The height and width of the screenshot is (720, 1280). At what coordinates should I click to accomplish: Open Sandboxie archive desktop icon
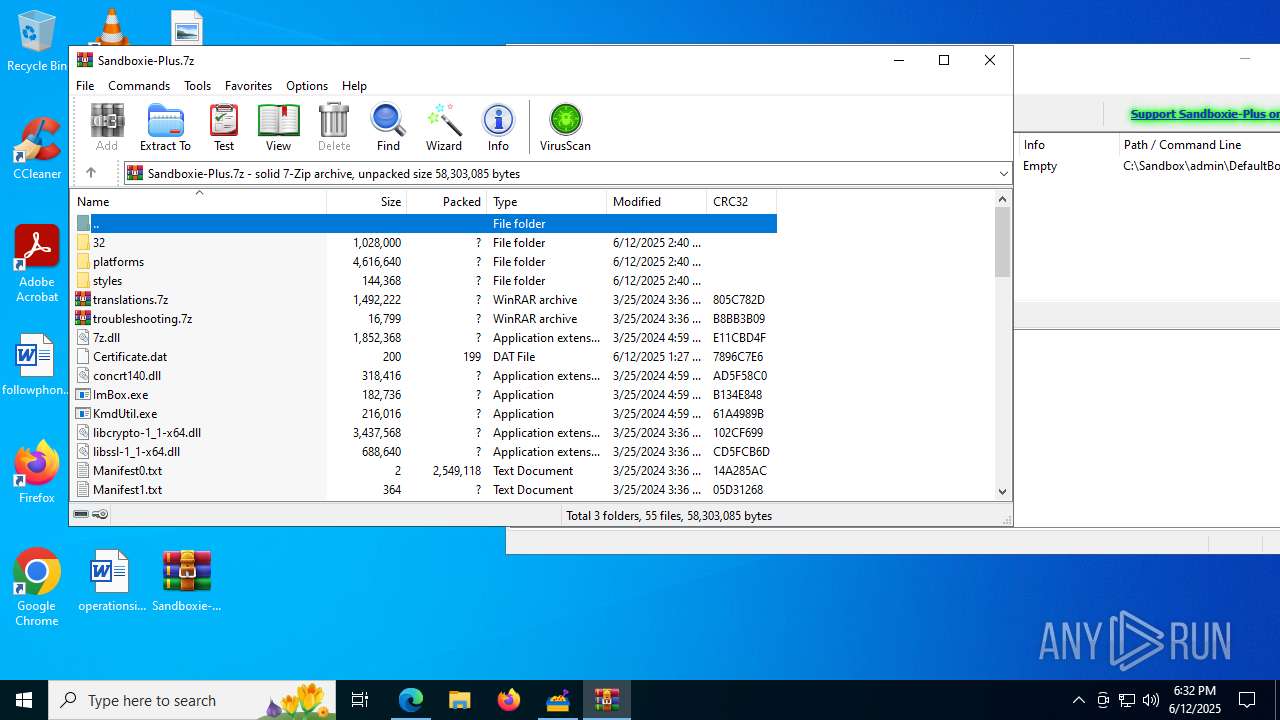(x=187, y=580)
